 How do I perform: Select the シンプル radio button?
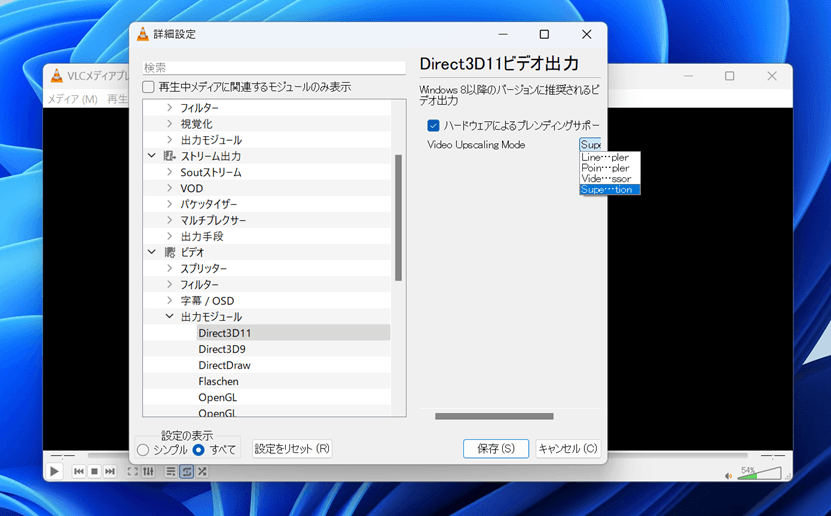coord(143,450)
